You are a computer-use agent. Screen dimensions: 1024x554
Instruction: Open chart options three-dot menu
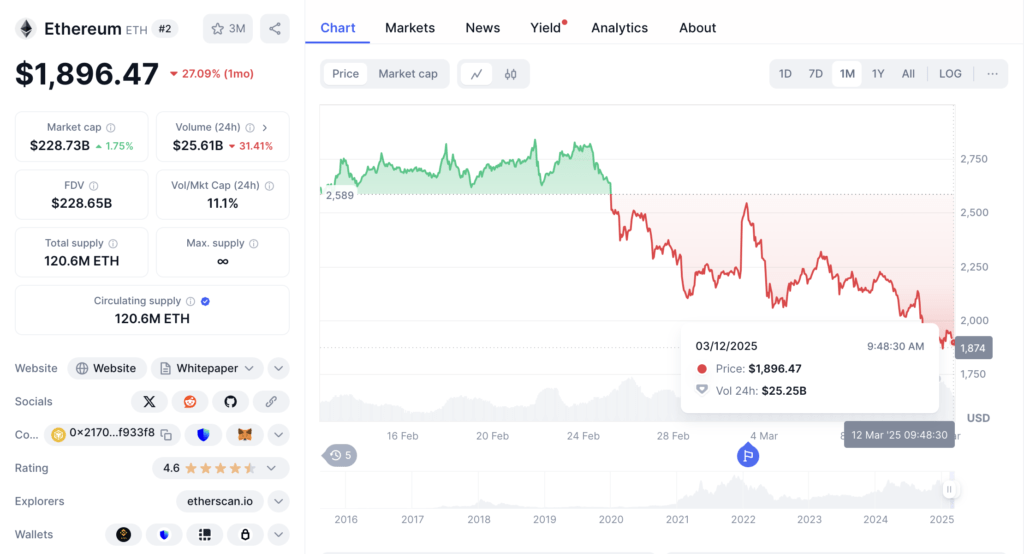coord(992,74)
